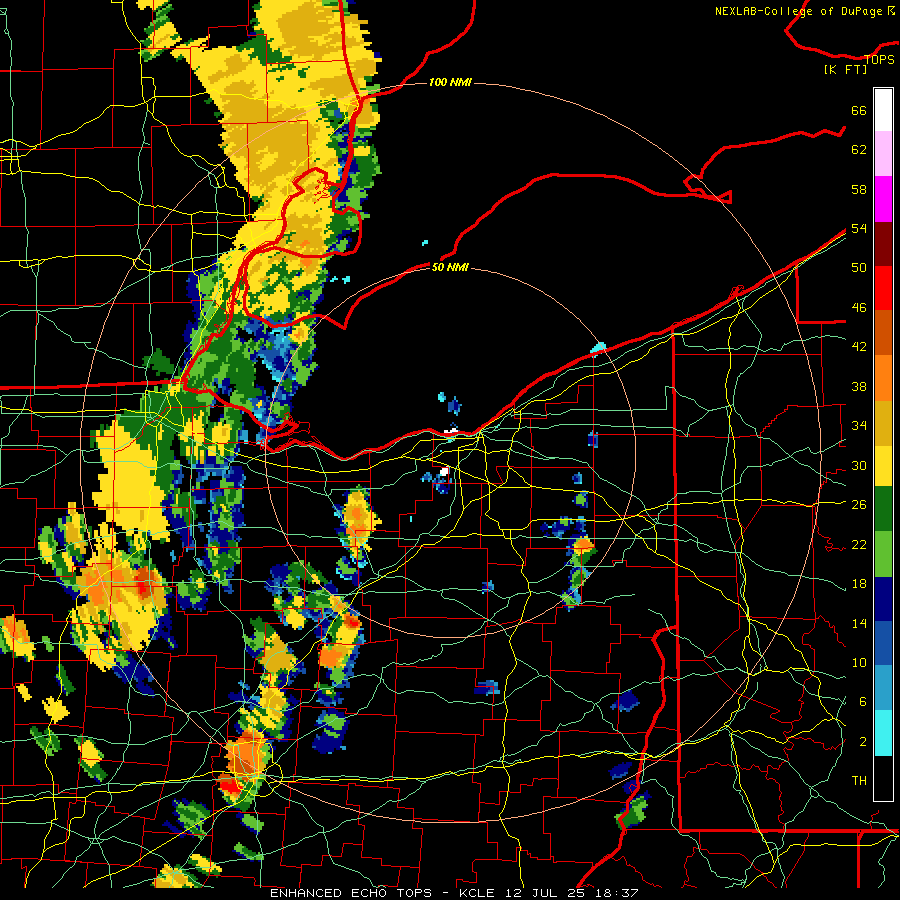Image resolution: width=900 pixels, height=900 pixels.
Task: Click the legend value 46
Action: (859, 308)
